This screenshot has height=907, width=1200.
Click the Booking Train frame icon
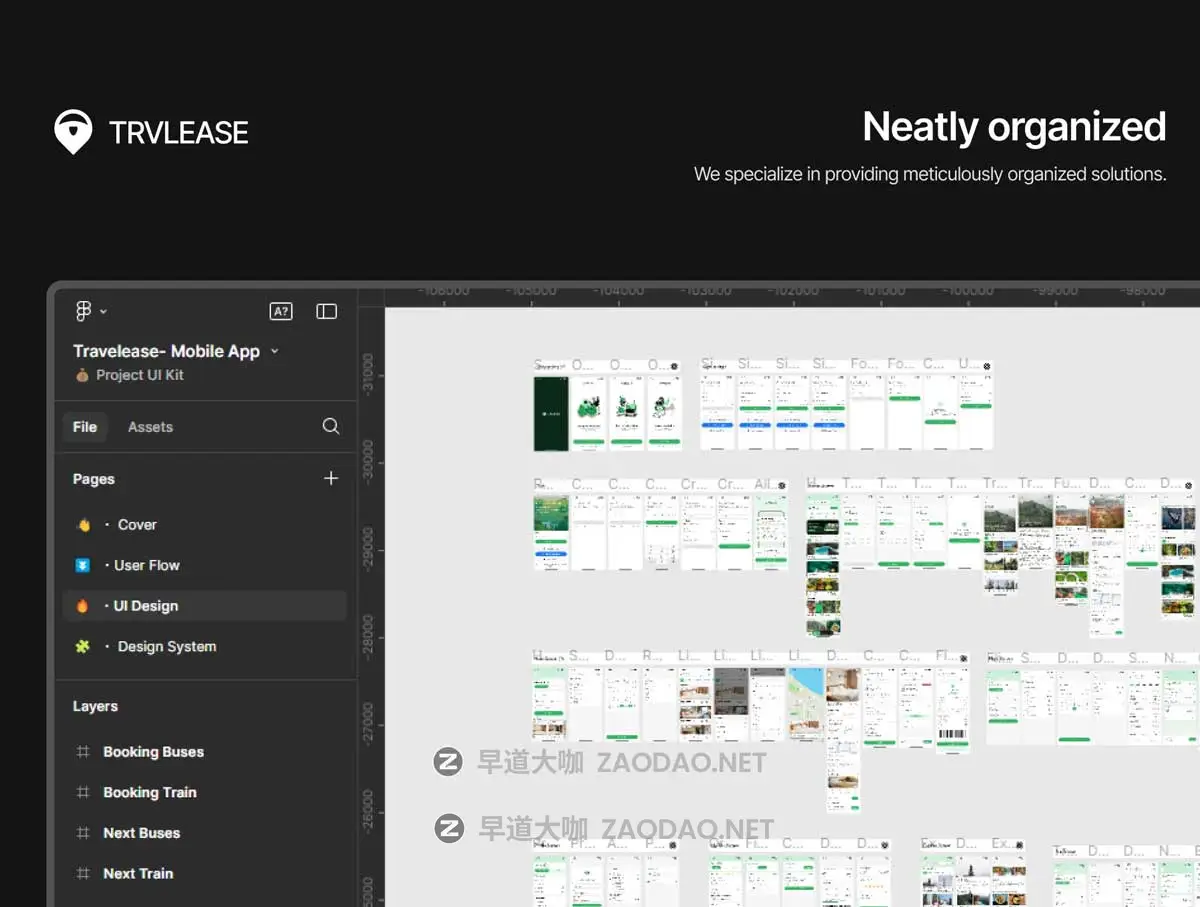[x=83, y=792]
